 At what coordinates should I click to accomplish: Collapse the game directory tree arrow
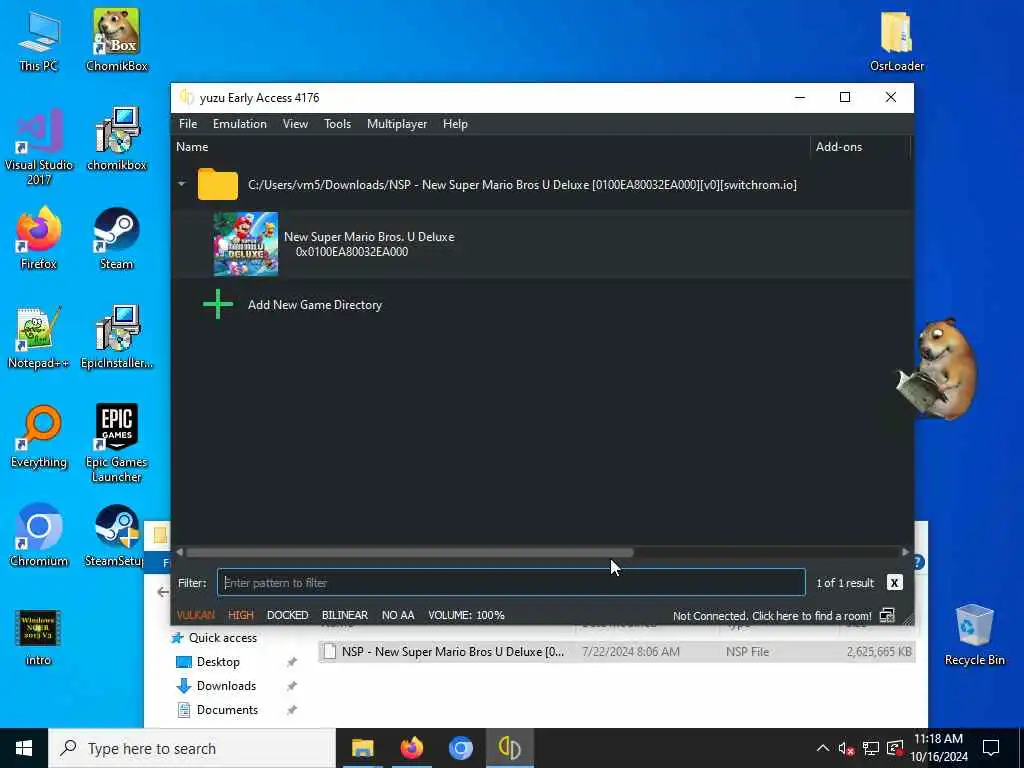pyautogui.click(x=182, y=184)
